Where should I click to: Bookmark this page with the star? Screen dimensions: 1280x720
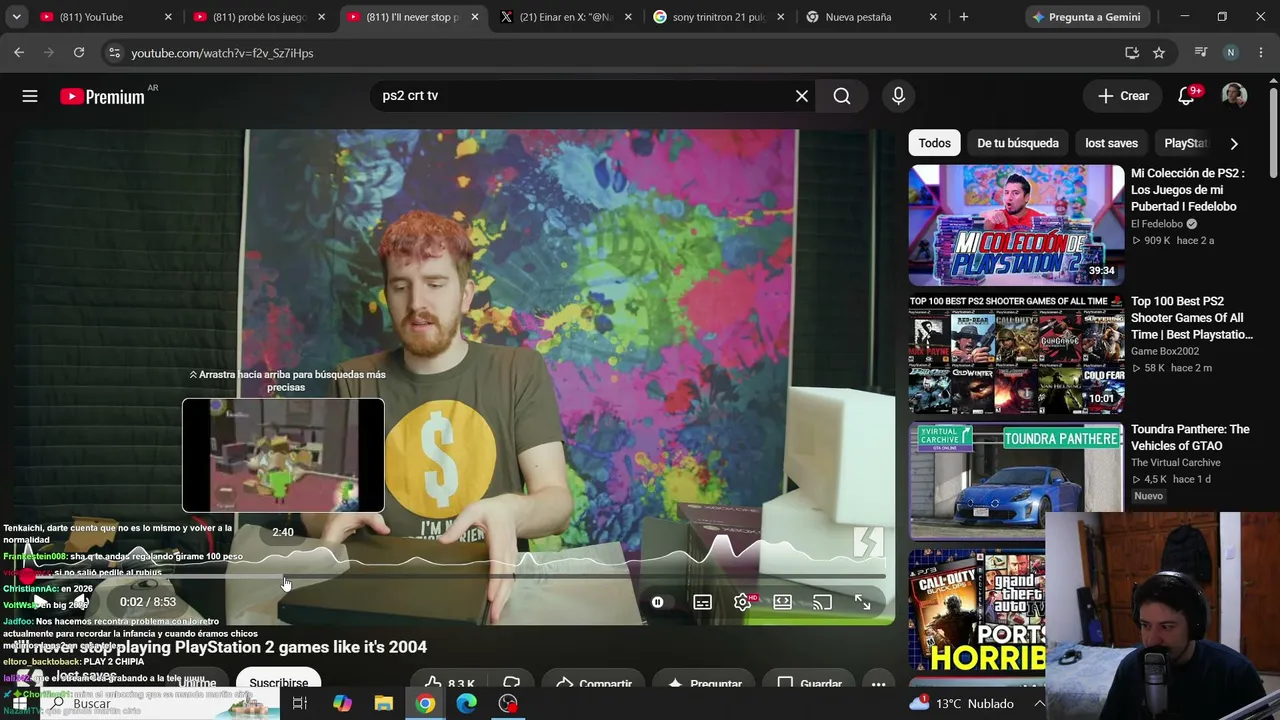[1159, 53]
